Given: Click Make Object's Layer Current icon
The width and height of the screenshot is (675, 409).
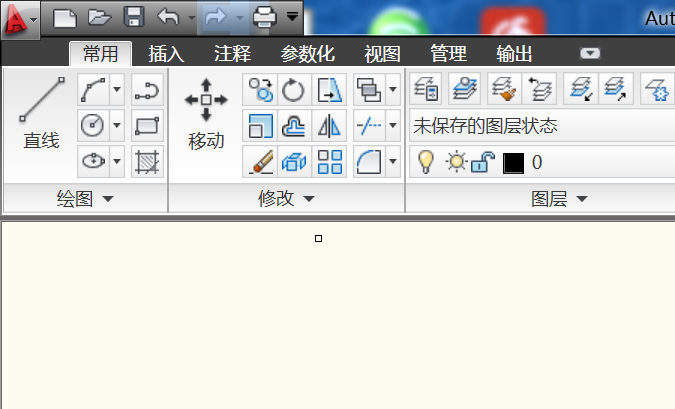Looking at the screenshot, I should pyautogui.click(x=464, y=89).
